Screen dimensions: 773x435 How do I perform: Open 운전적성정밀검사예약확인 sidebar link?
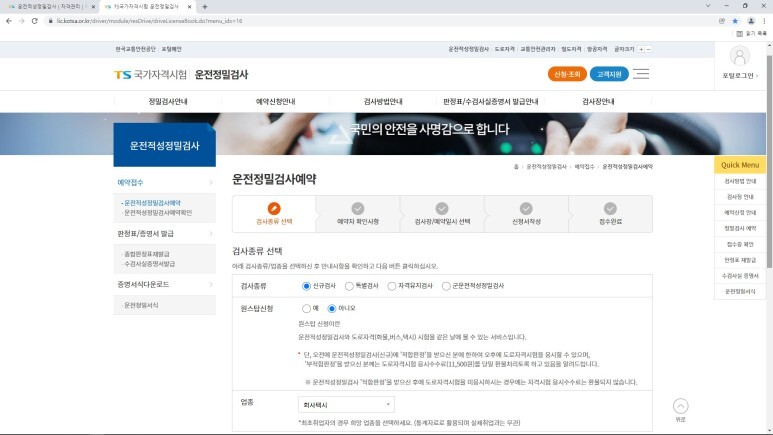pyautogui.click(x=158, y=213)
